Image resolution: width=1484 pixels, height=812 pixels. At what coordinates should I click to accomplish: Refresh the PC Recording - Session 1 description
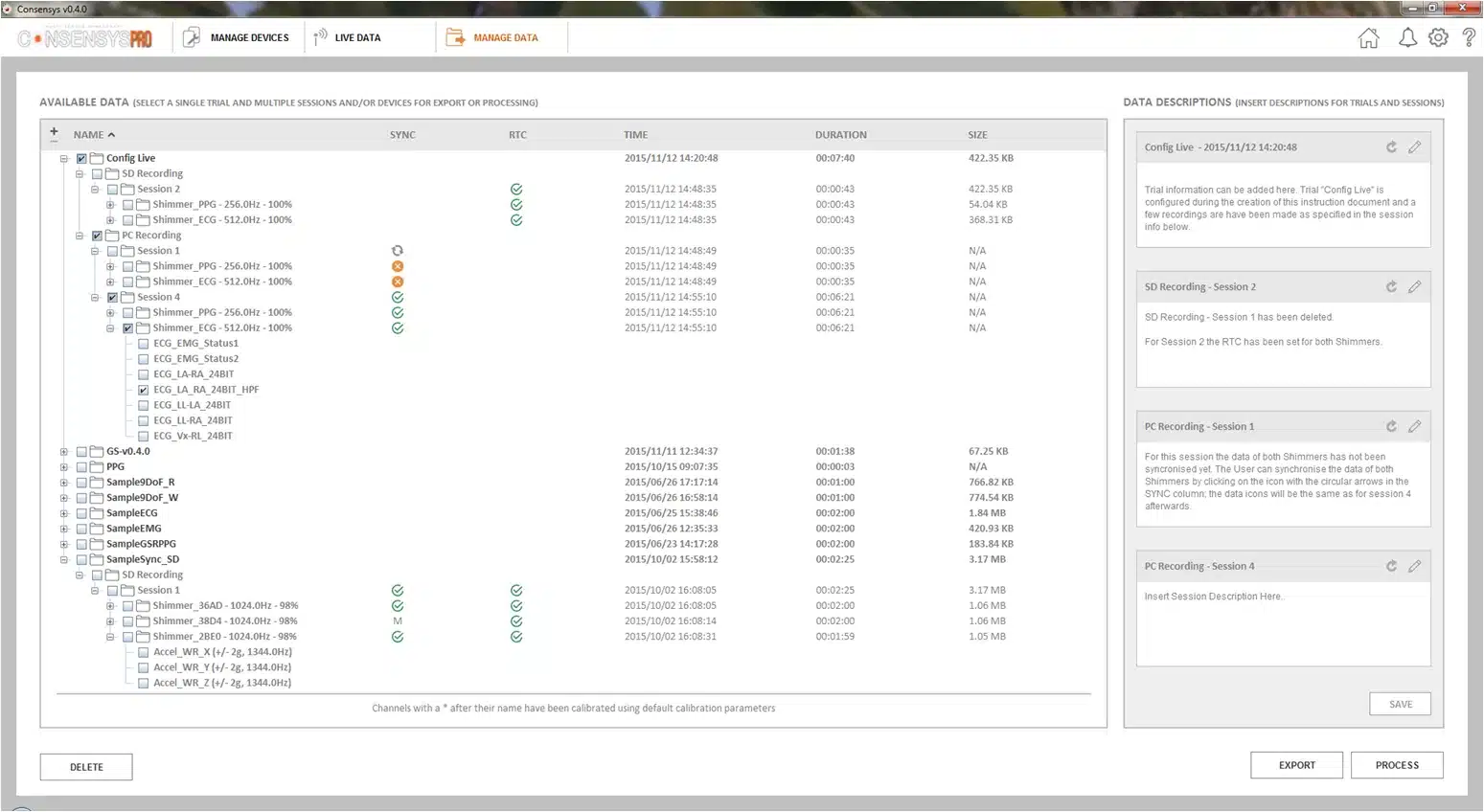1391,427
